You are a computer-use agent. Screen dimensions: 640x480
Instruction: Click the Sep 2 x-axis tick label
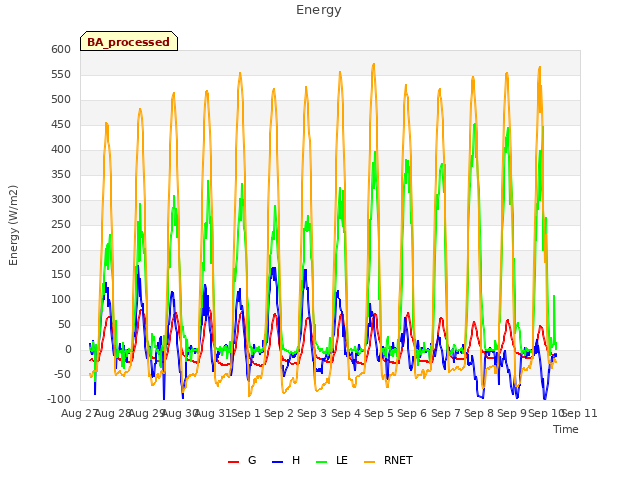[279, 413]
